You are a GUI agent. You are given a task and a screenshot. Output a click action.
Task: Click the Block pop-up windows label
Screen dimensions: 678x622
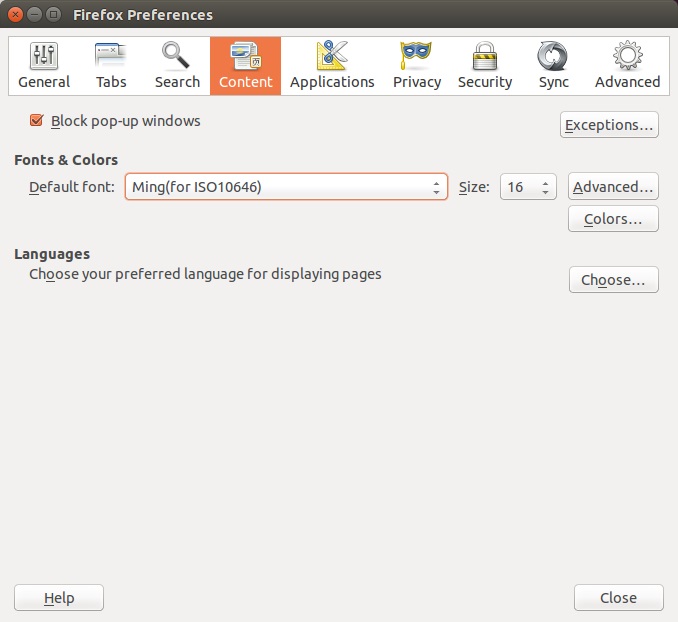(125, 121)
